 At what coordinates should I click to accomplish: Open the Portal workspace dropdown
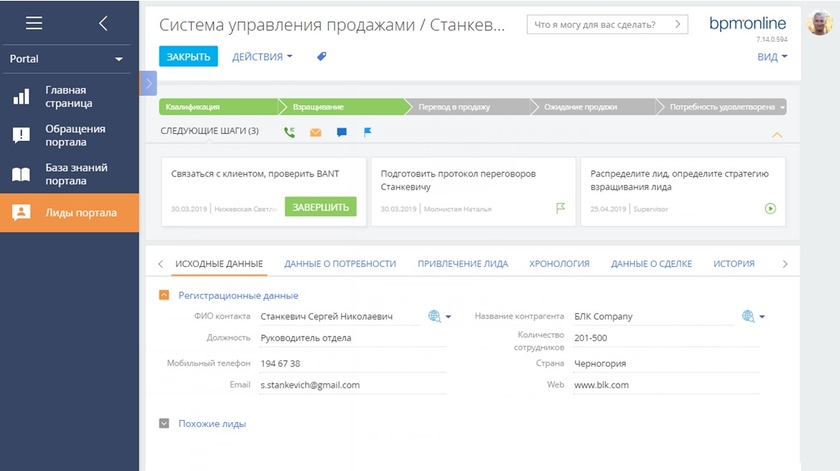click(69, 59)
